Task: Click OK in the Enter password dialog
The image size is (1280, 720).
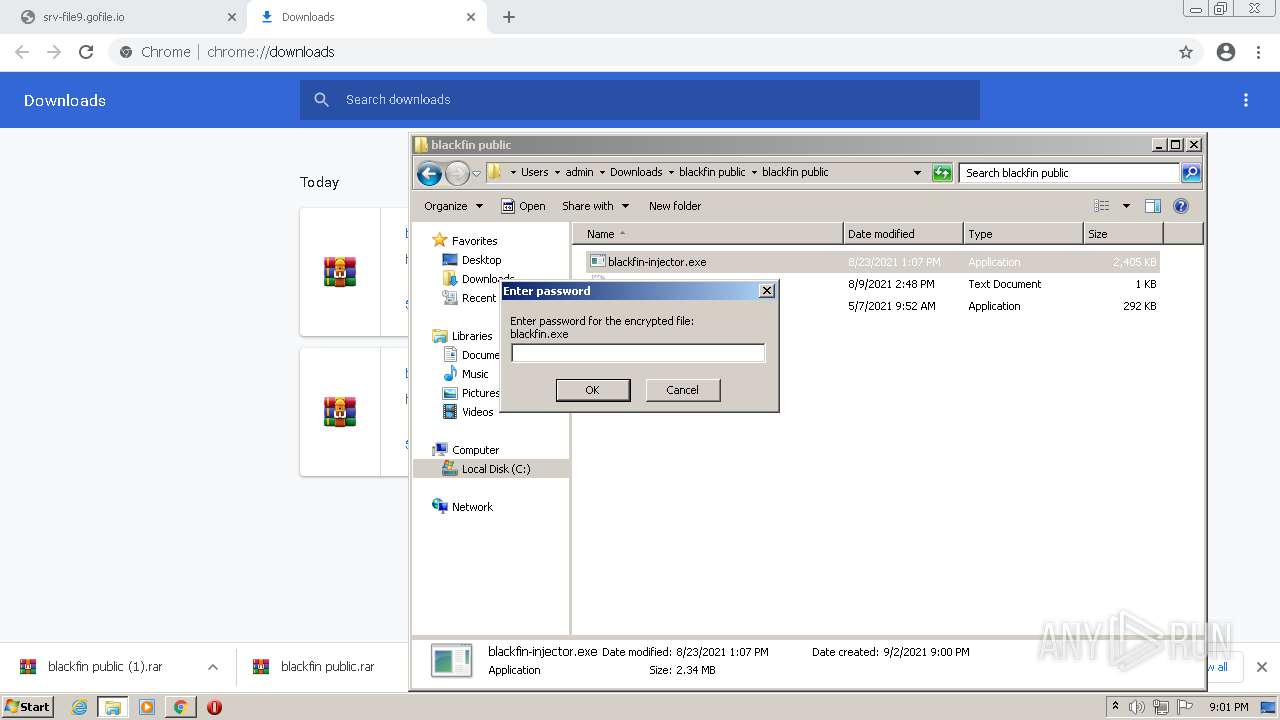Action: [593, 390]
